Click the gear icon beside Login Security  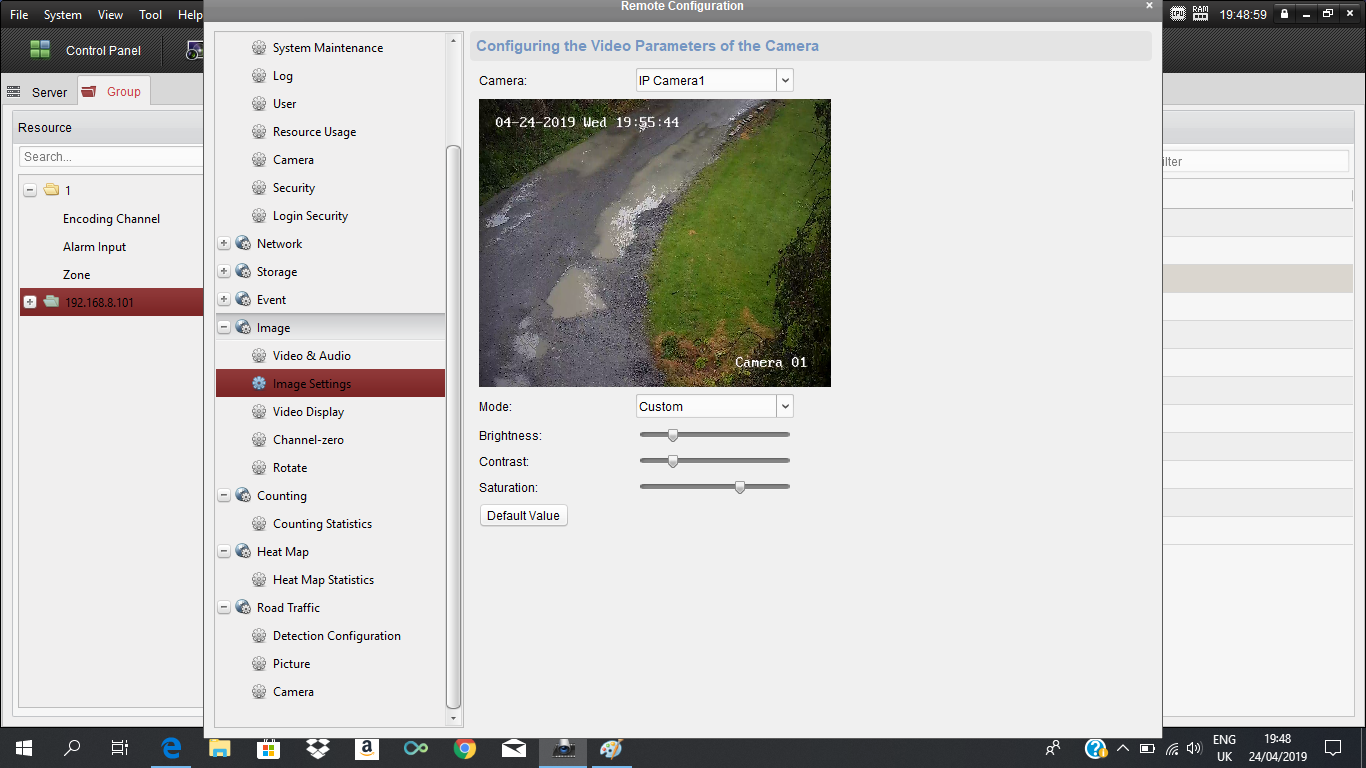259,216
